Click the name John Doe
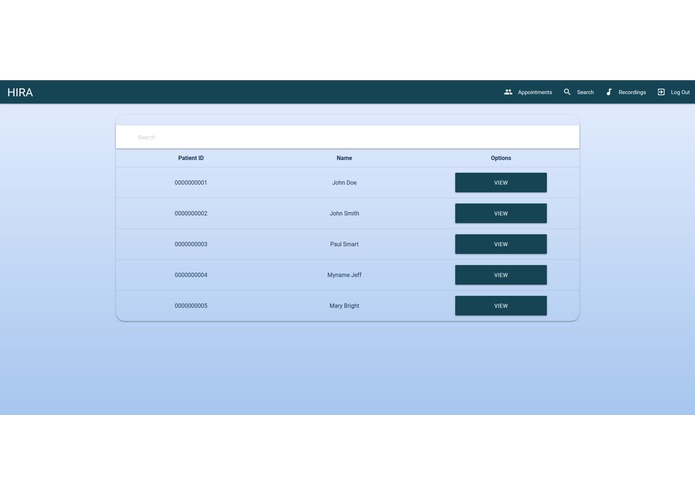This screenshot has width=695, height=494. click(x=344, y=183)
